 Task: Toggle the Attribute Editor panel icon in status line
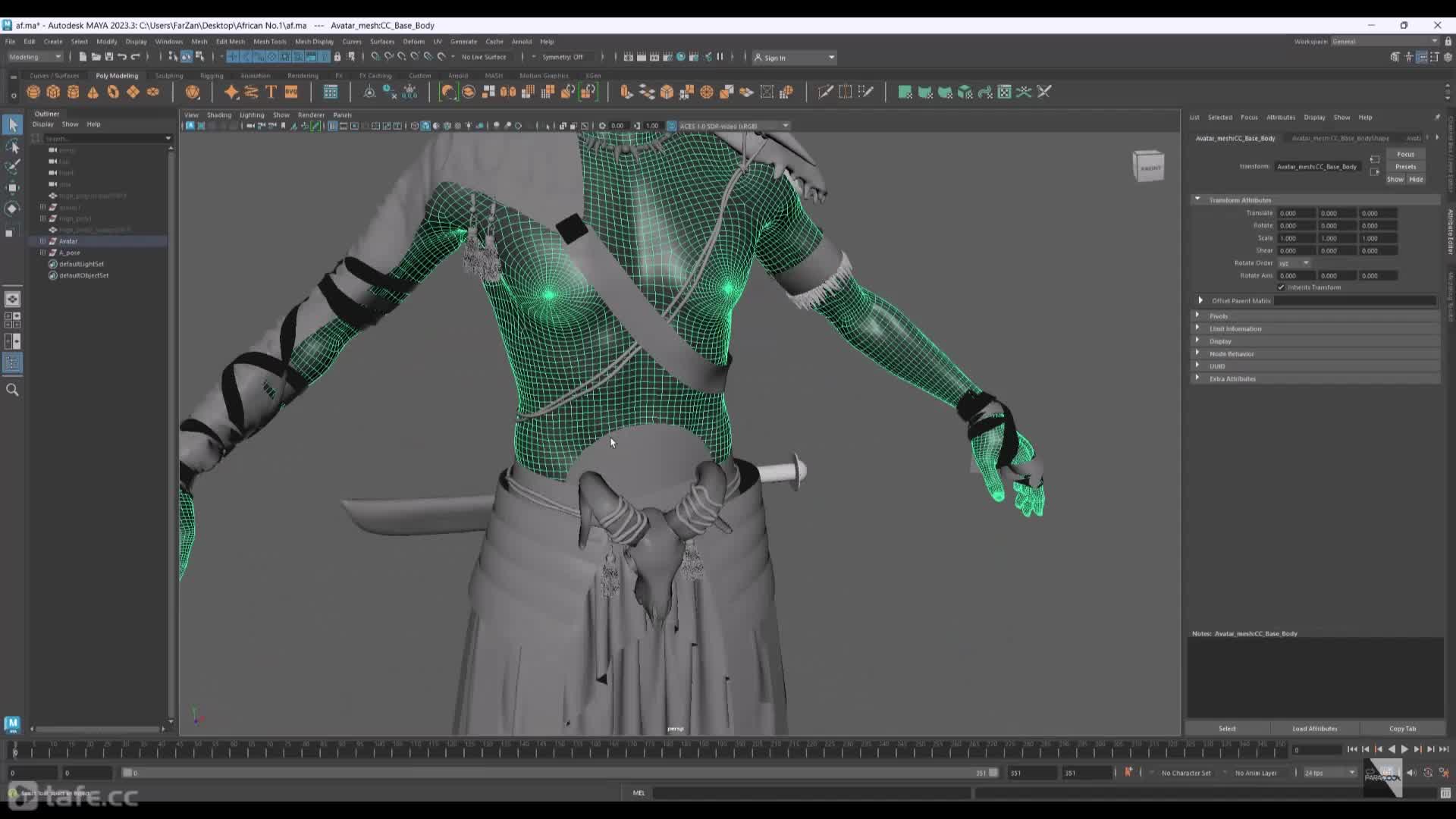pos(1422,57)
